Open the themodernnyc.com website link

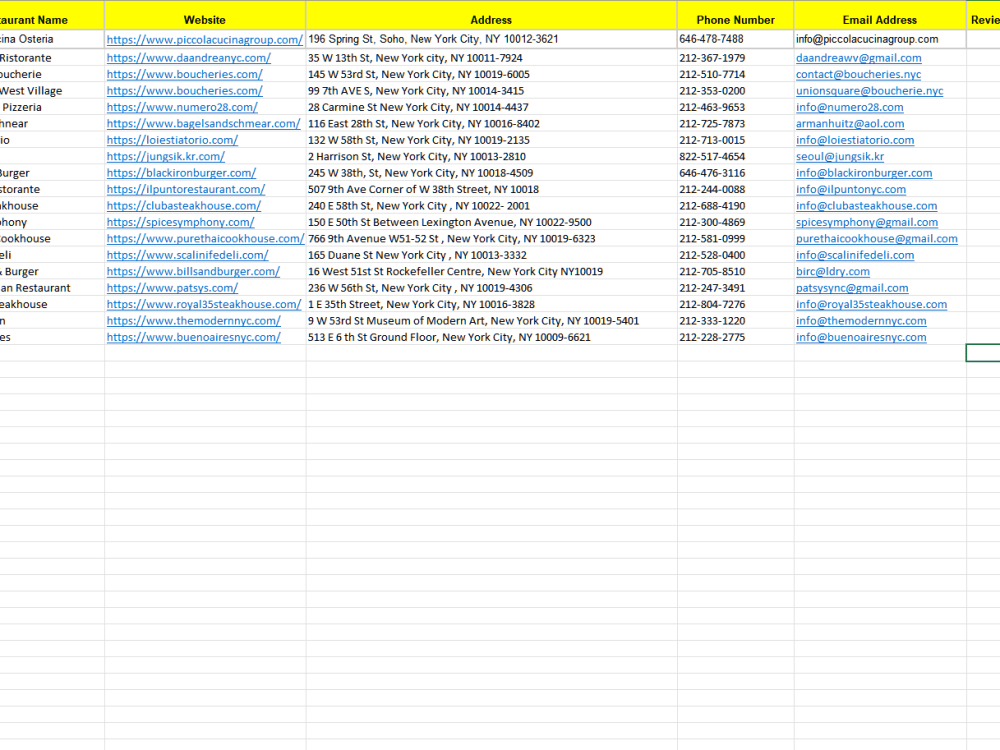(x=193, y=321)
